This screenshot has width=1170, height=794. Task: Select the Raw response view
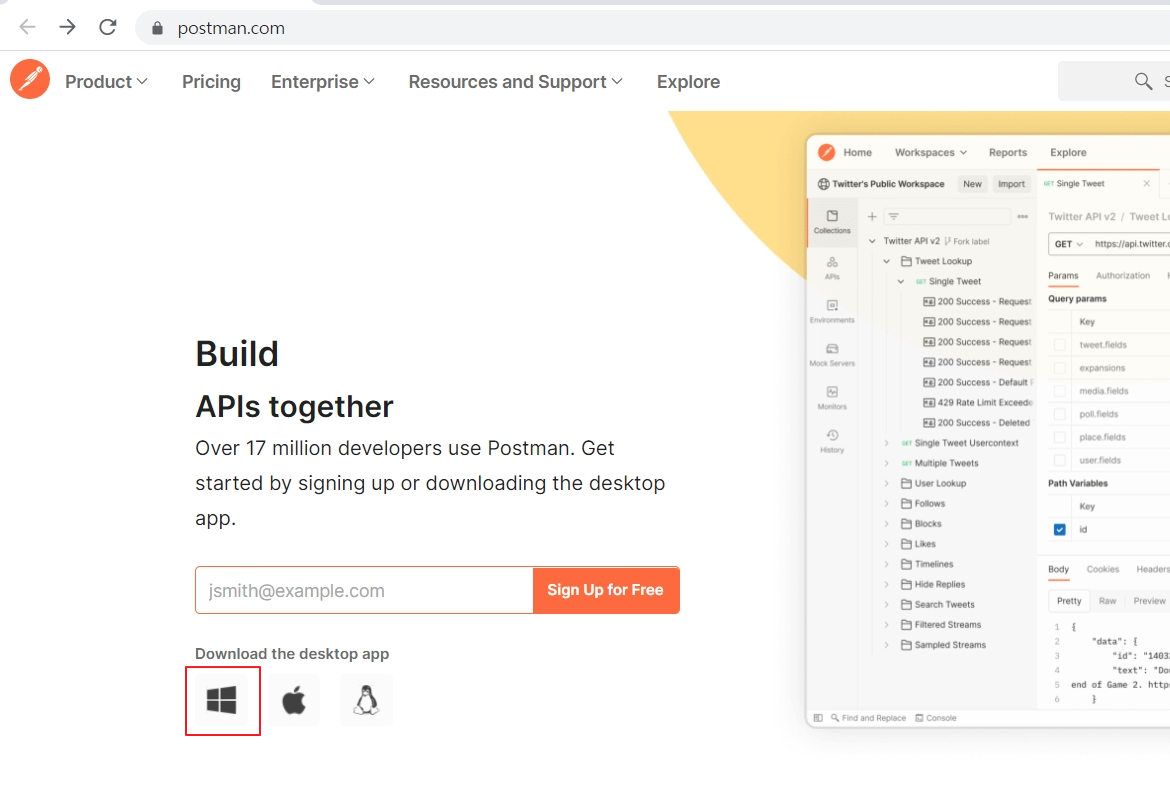coord(1107,601)
